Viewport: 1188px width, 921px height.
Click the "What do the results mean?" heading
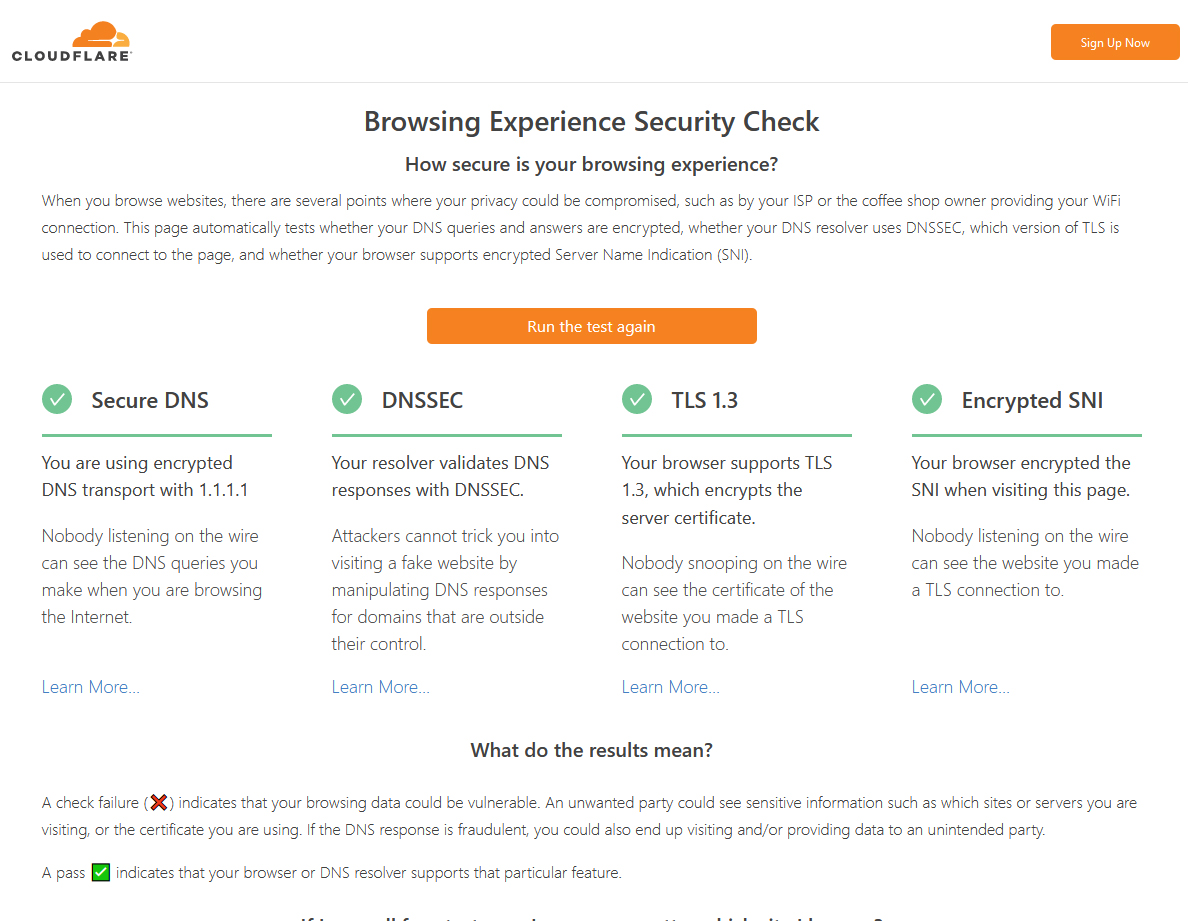[591, 750]
